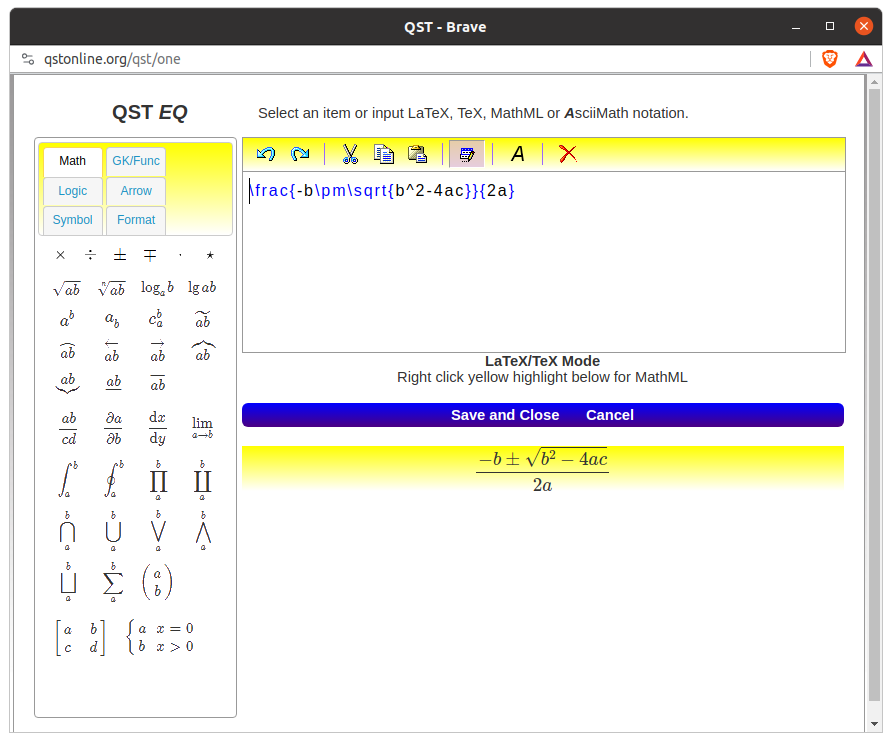Insert the plus-minus symbol
Viewport: 892px width, 742px height.
120,255
